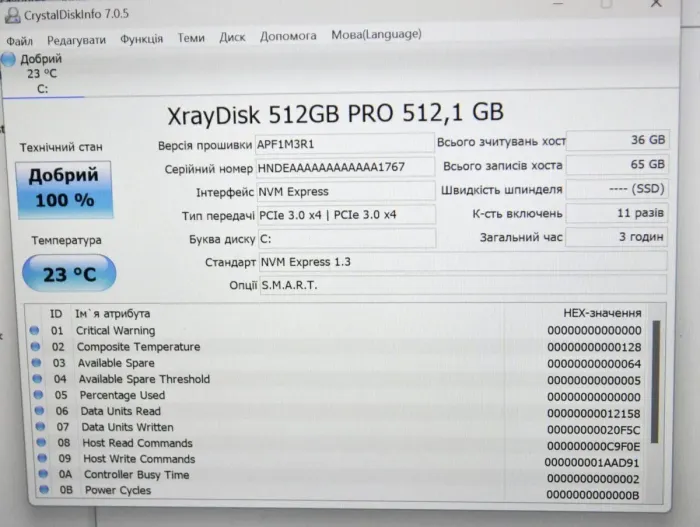Click the status orb next to Composite Temperature

(34, 347)
